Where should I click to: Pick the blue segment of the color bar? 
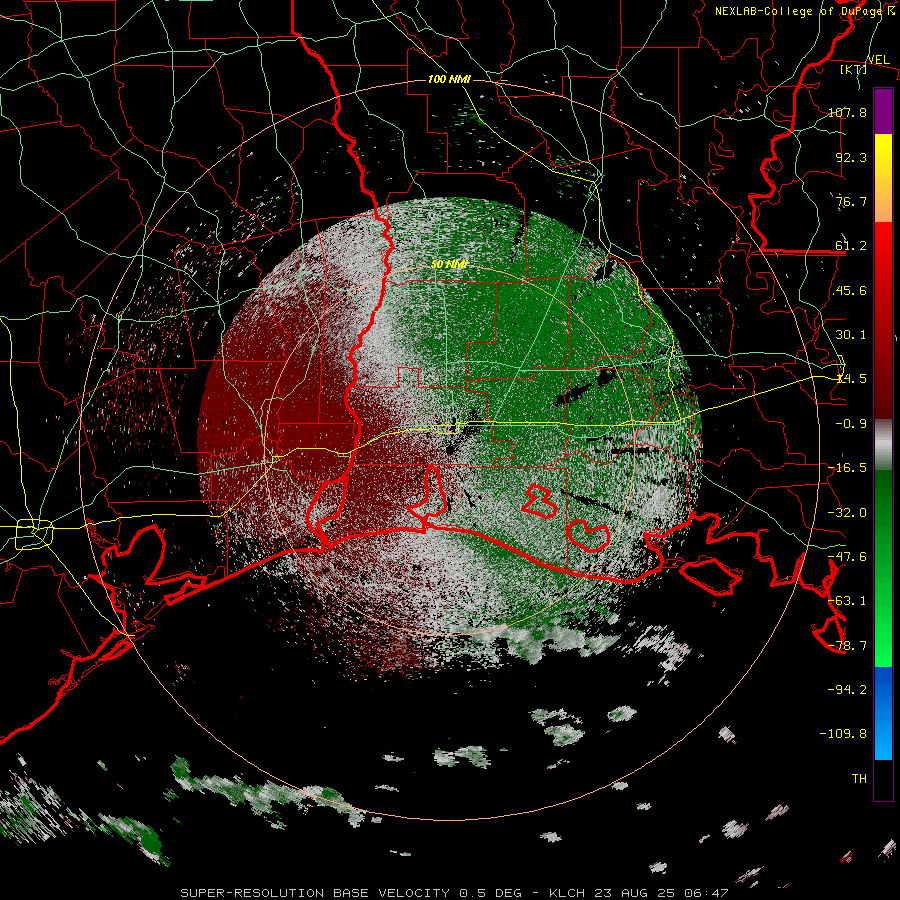pos(883,713)
